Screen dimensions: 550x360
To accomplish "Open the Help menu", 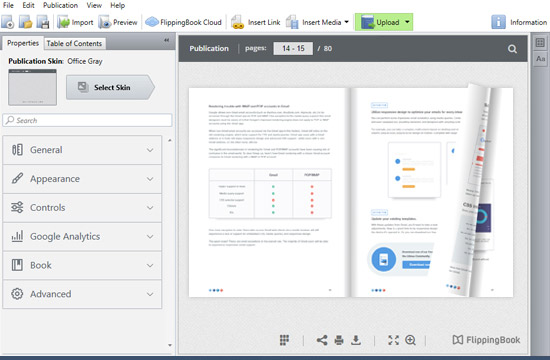I will (118, 5).
